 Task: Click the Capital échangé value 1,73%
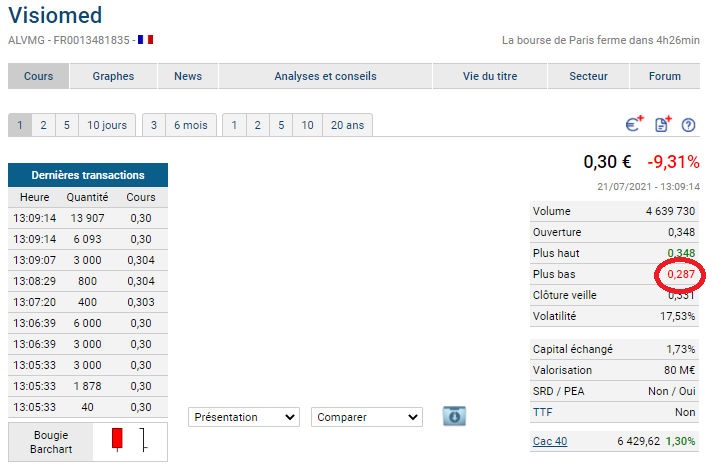(681, 349)
